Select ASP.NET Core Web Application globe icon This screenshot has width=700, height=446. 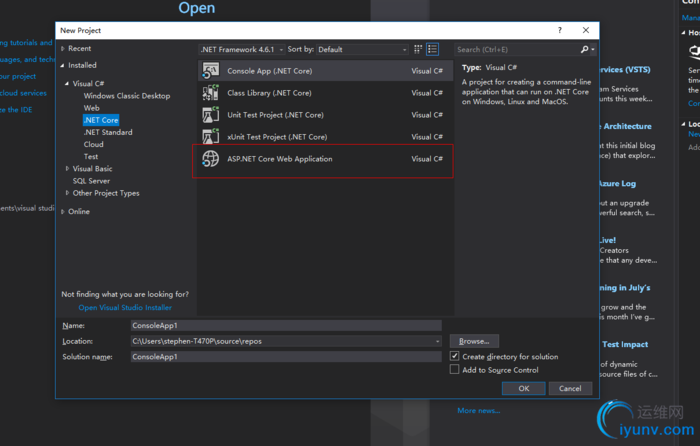pyautogui.click(x=210, y=159)
